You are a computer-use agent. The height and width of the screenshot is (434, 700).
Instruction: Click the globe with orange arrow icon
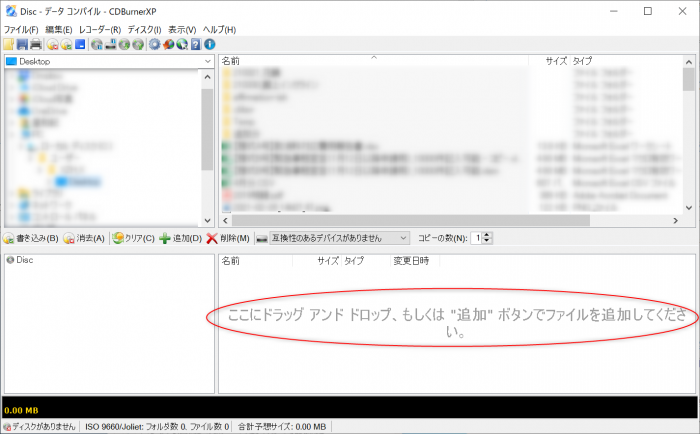(168, 44)
